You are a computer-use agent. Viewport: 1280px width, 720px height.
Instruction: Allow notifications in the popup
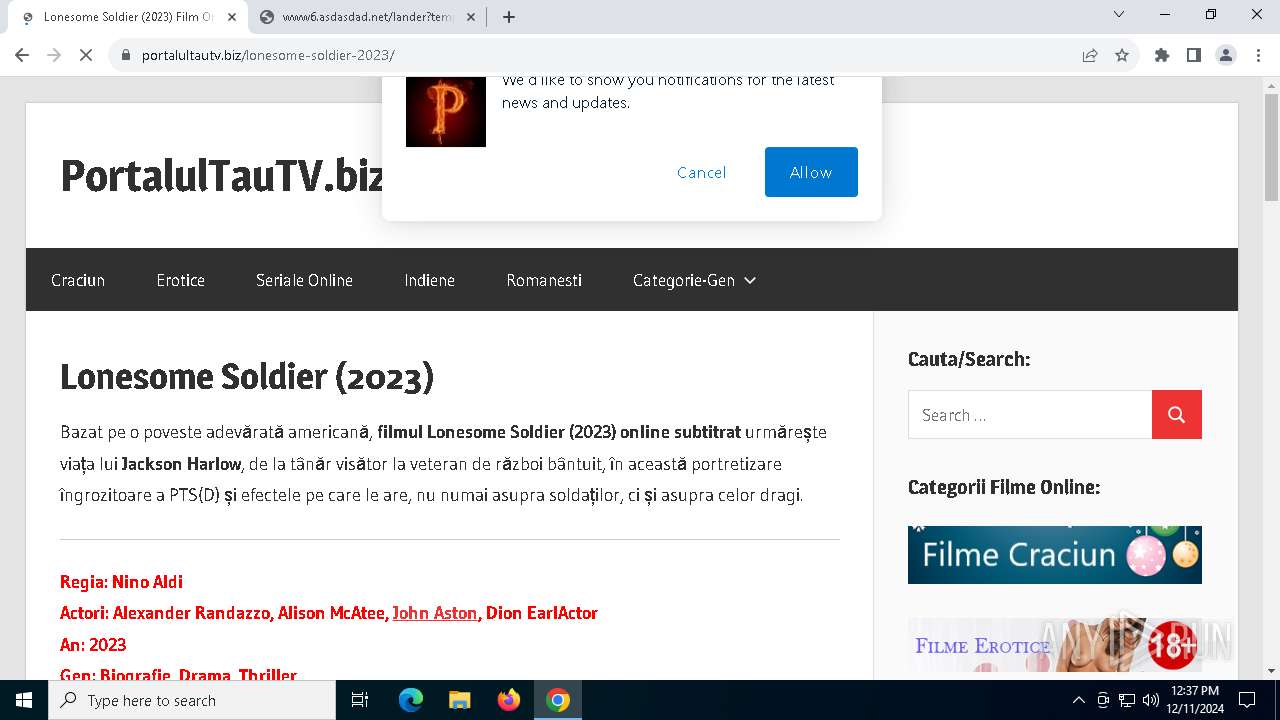pyautogui.click(x=811, y=172)
